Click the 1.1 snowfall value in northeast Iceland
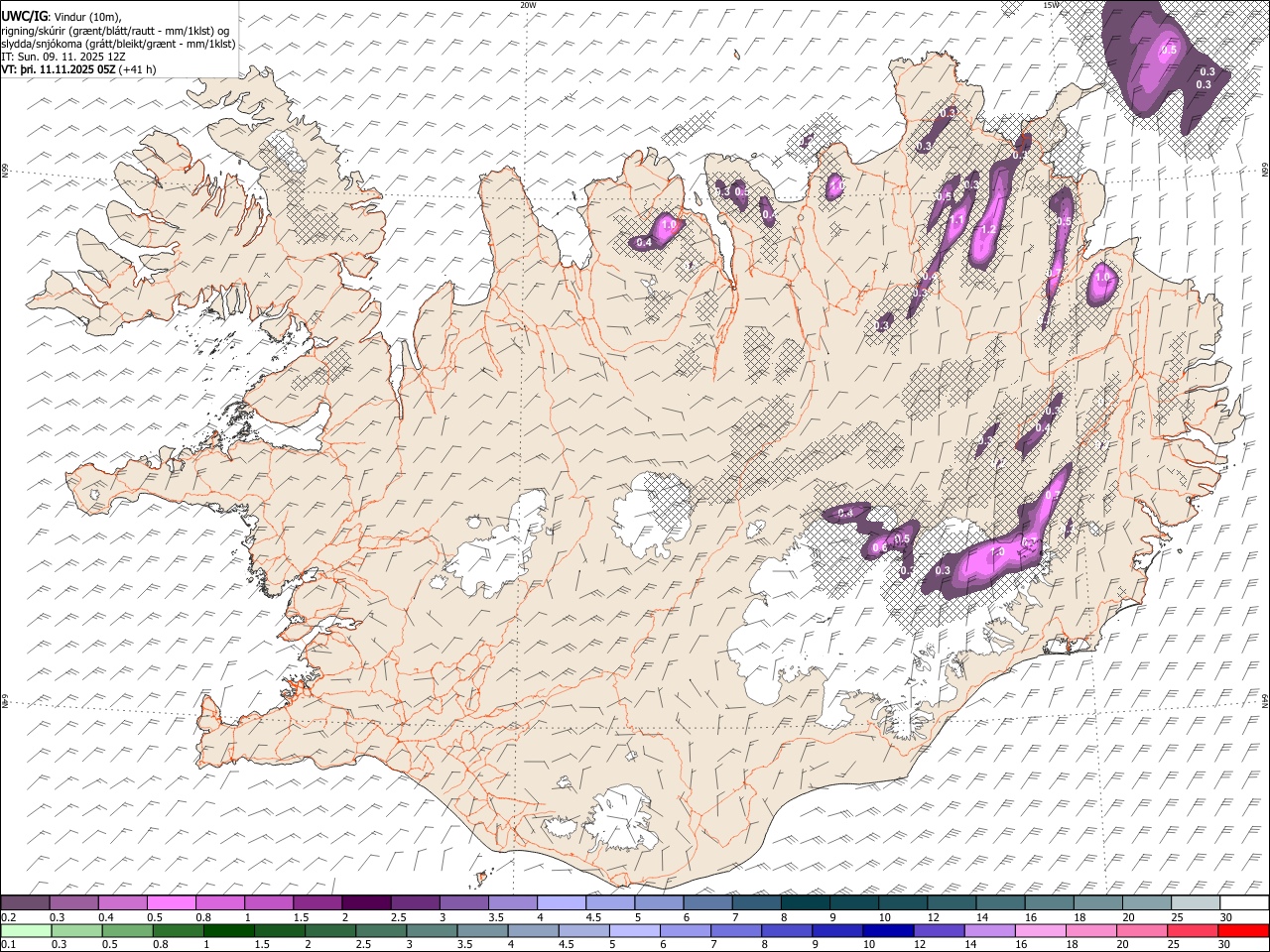The image size is (1270, 952). (956, 222)
